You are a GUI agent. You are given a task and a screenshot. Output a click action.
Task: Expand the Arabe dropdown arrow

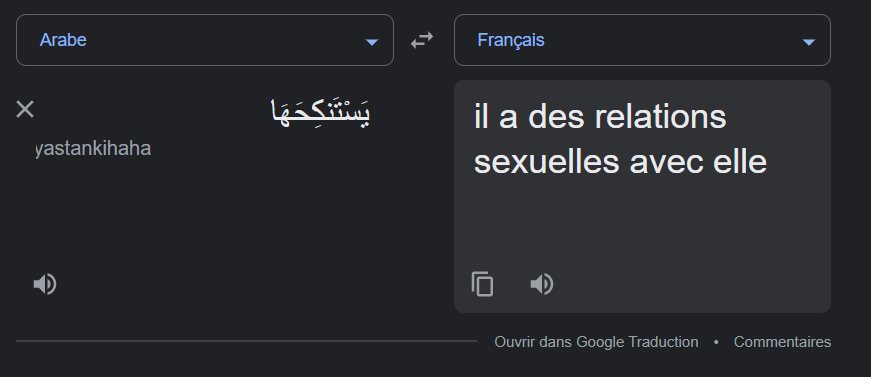click(x=372, y=42)
